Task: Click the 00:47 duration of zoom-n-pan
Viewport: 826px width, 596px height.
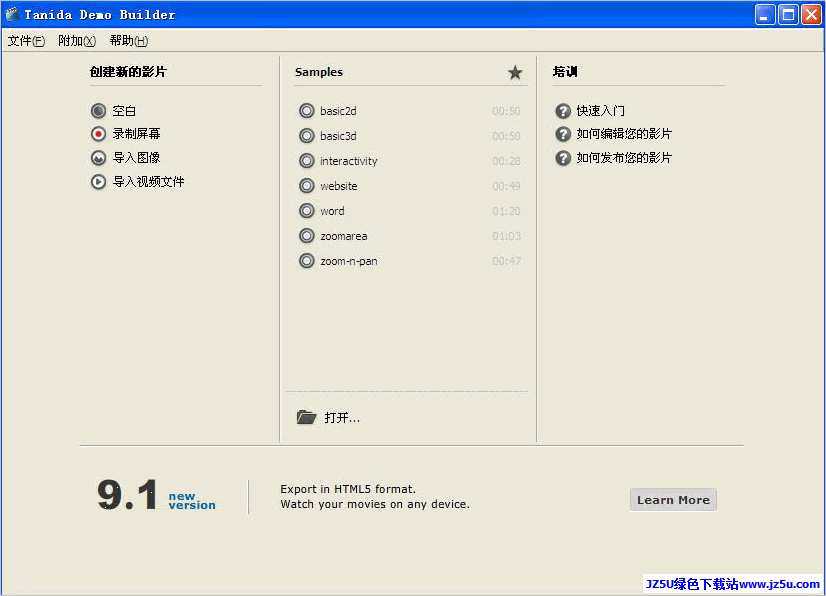Action: (x=506, y=261)
